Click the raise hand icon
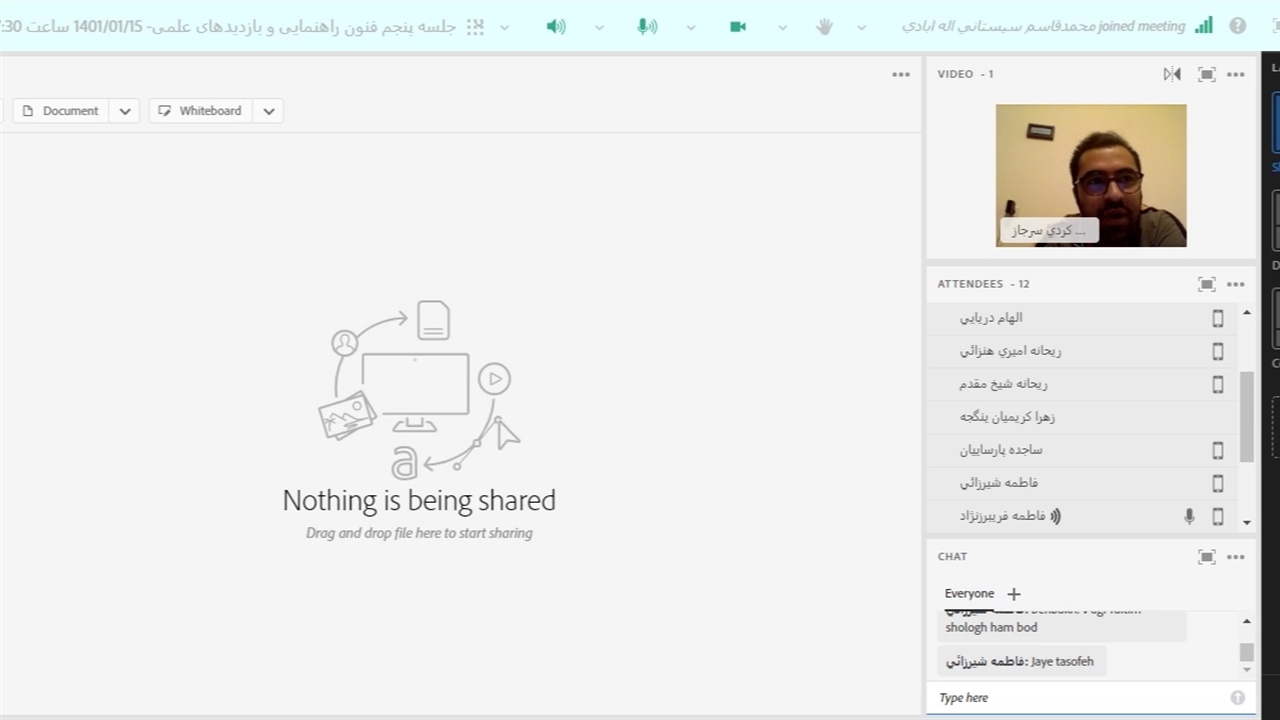 click(x=824, y=27)
